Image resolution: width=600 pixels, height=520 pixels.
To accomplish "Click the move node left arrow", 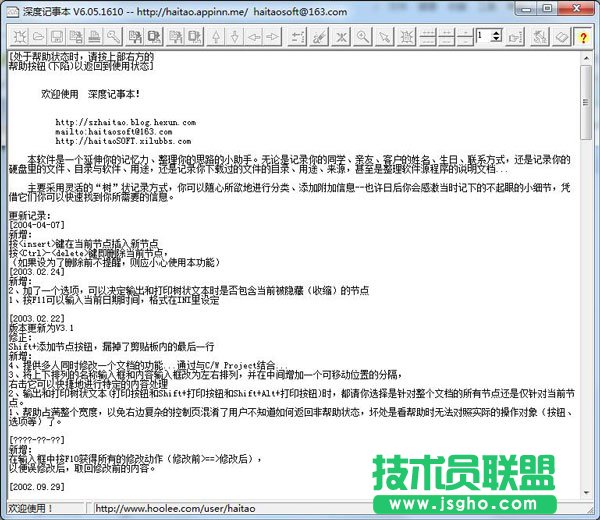I will 254,37.
